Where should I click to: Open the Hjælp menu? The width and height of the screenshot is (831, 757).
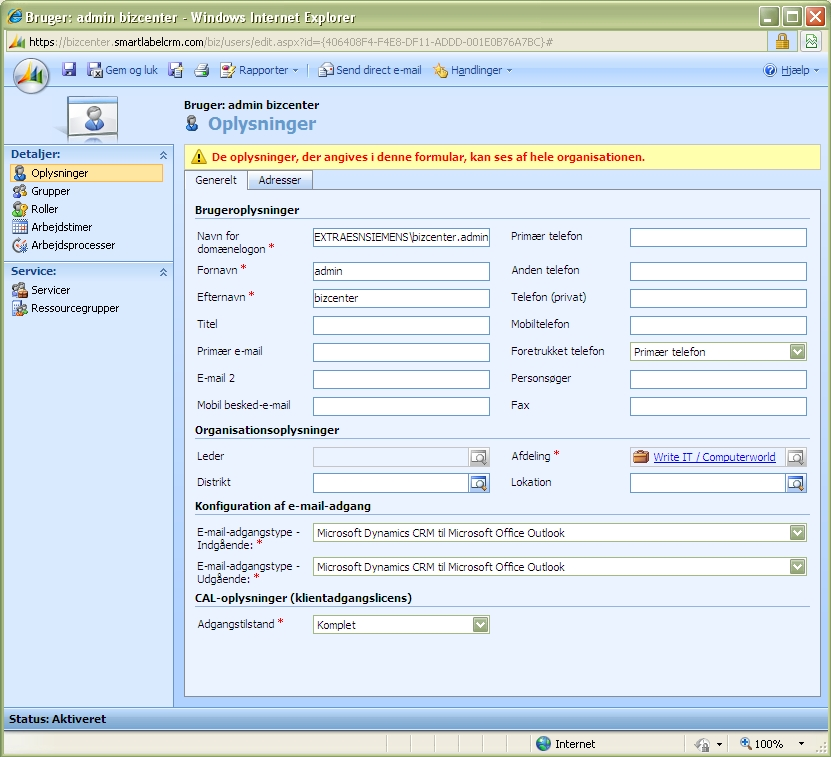pos(791,70)
